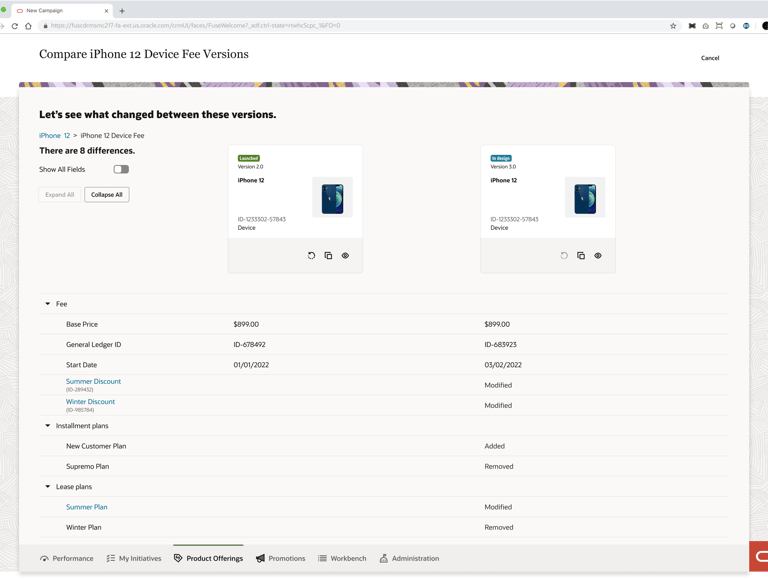
Task: Click the Collapse All button
Action: pos(107,194)
